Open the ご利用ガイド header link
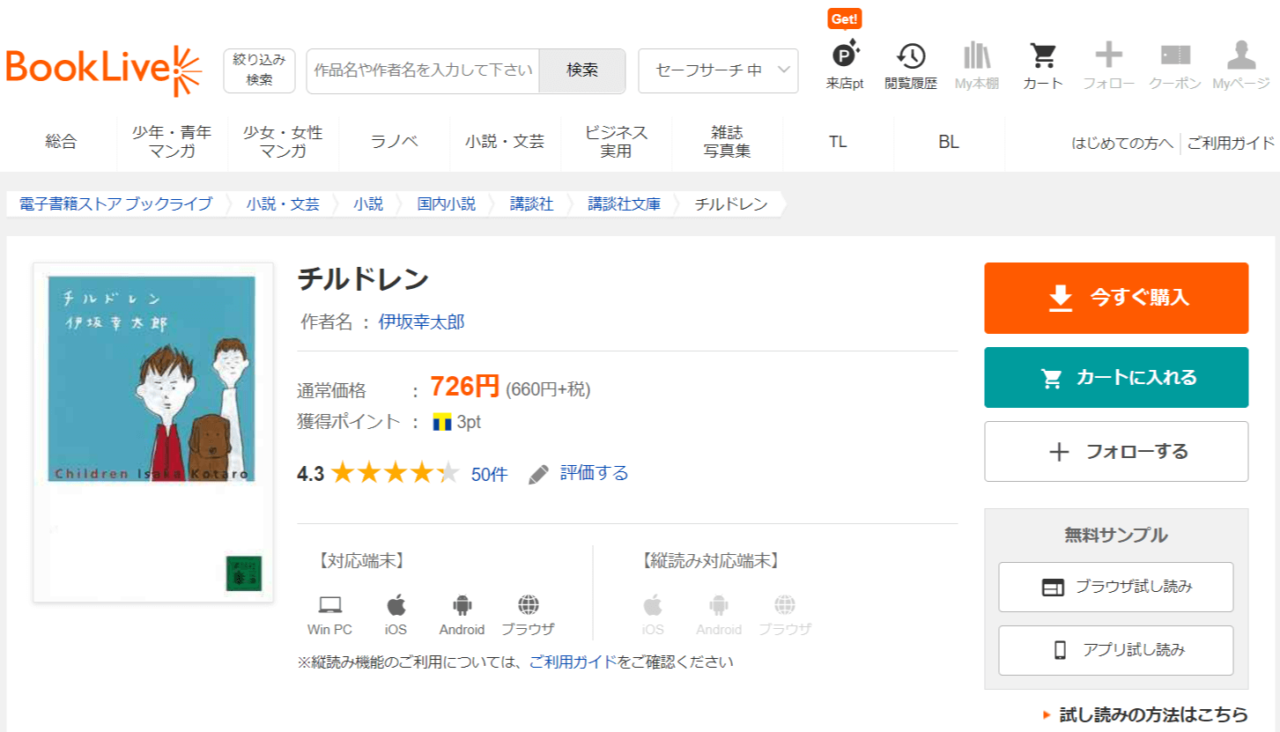The width and height of the screenshot is (1280, 732). [x=1231, y=143]
